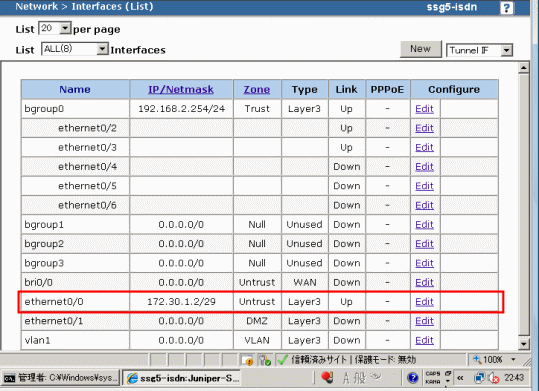Click the VLAN zone cell

[257, 340]
